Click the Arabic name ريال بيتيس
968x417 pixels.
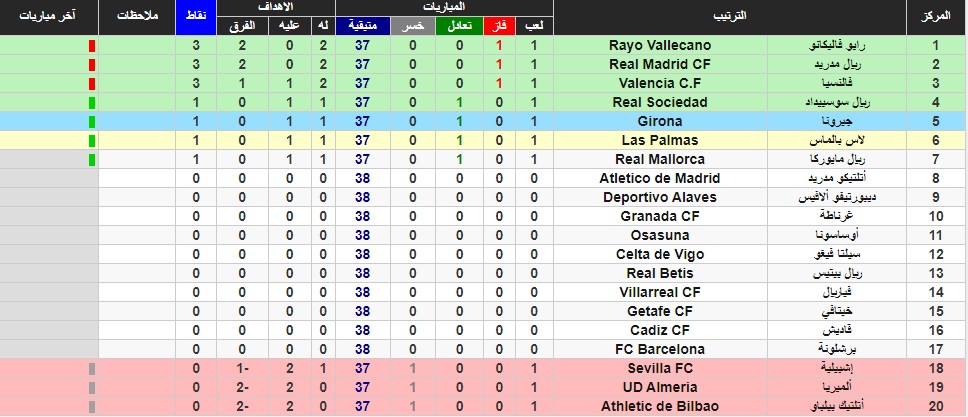click(837, 274)
